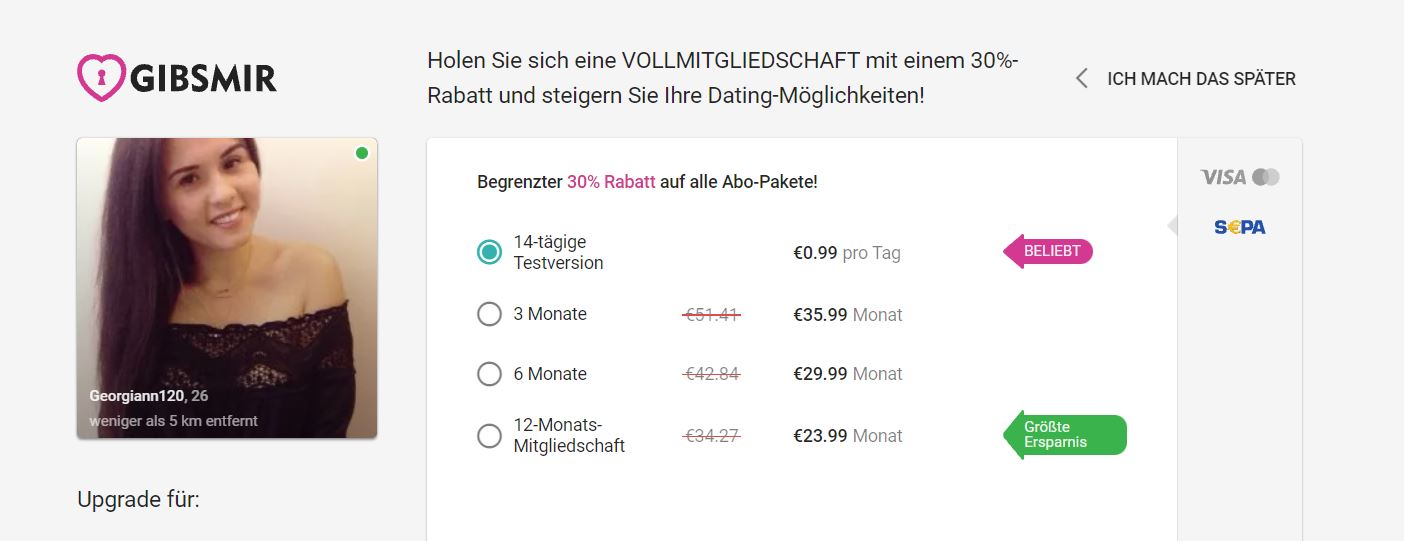Select the SEPA payment icon
The image size is (1404, 541).
point(1240,227)
